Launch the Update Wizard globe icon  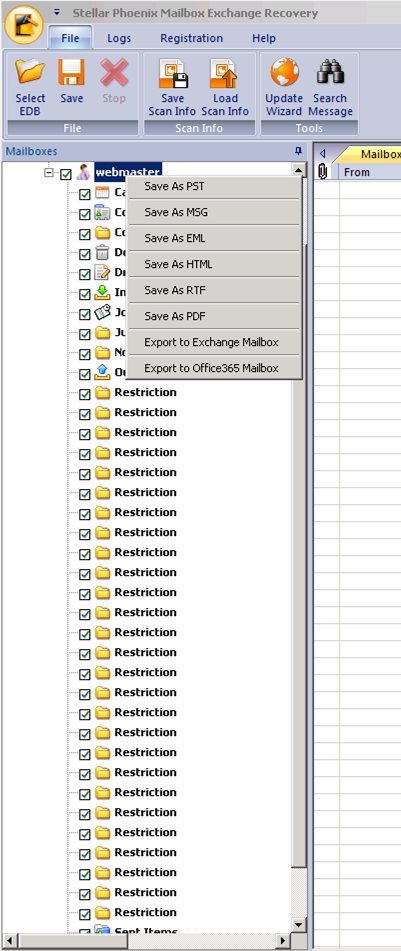coord(283,73)
